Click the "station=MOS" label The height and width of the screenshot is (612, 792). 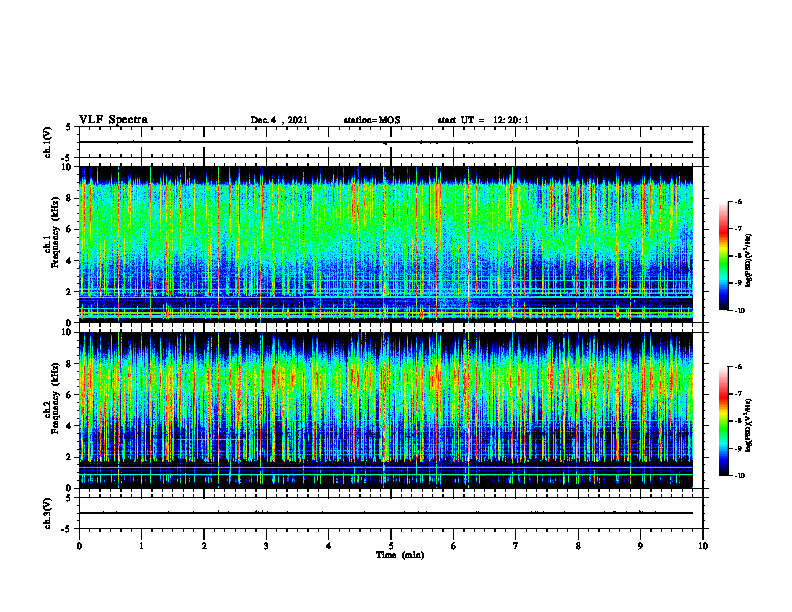click(372, 120)
